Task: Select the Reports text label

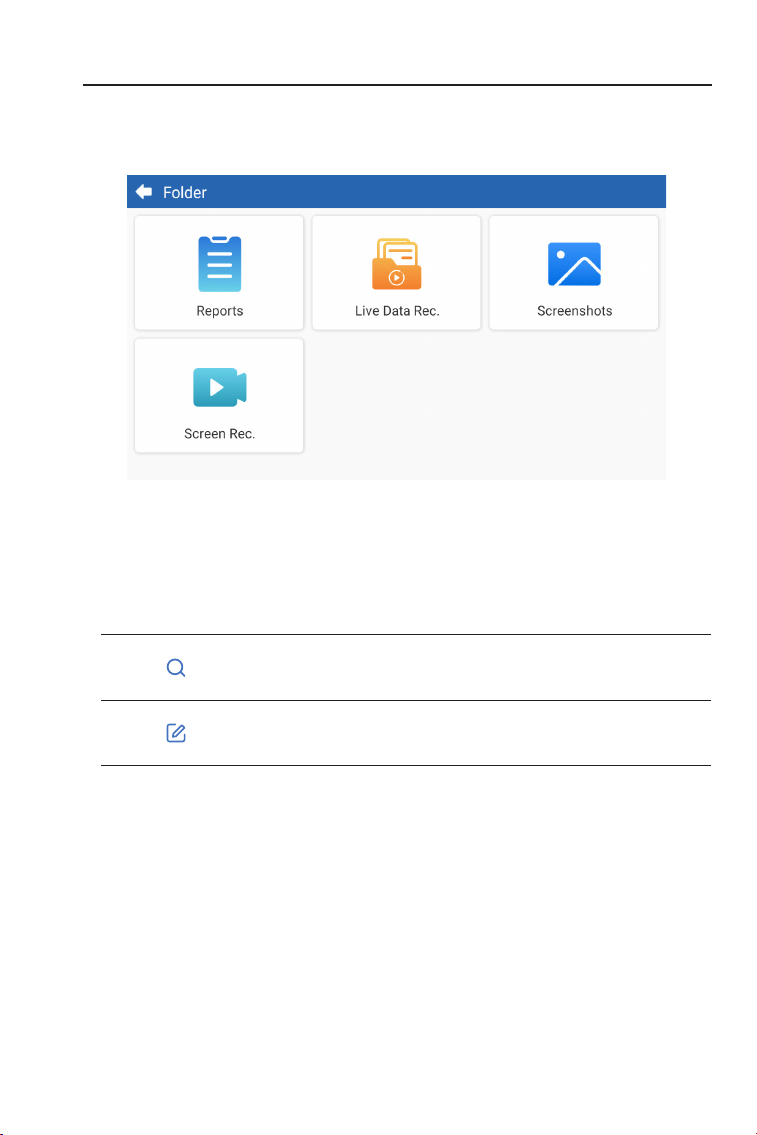Action: [220, 311]
